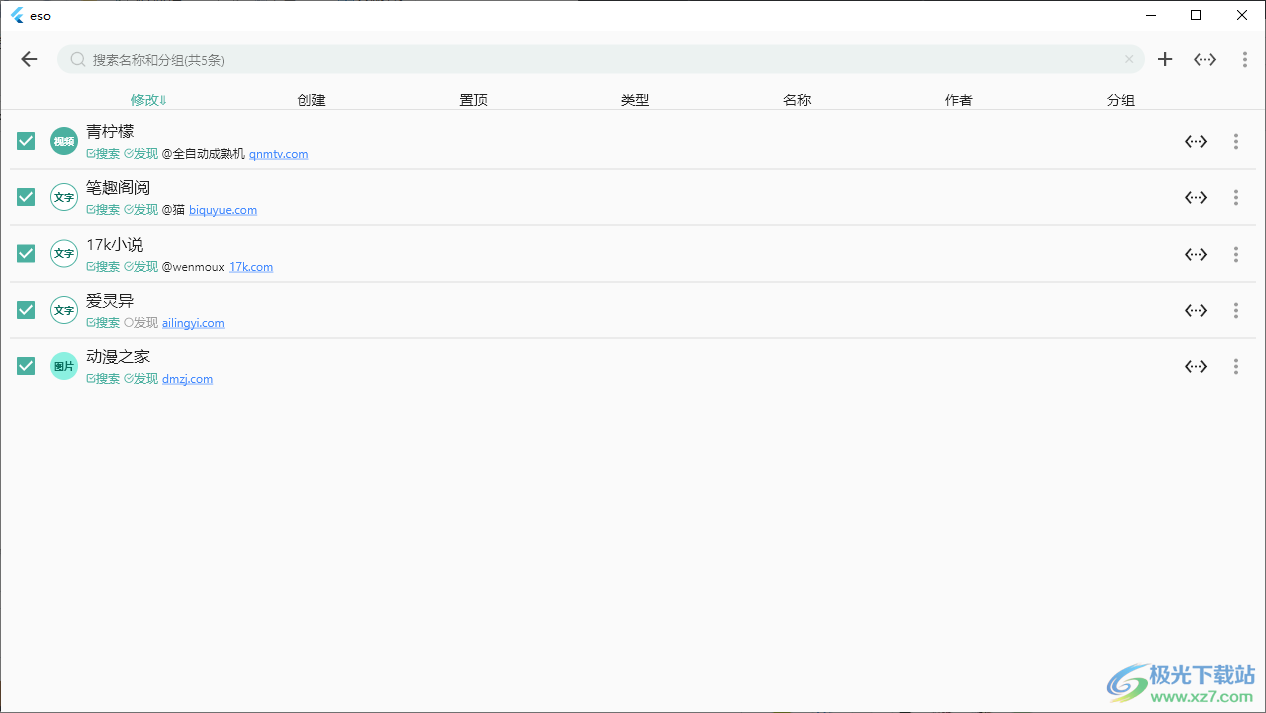Click the 图片 type badge of 动漫之家
1266x713 pixels.
[x=64, y=366]
